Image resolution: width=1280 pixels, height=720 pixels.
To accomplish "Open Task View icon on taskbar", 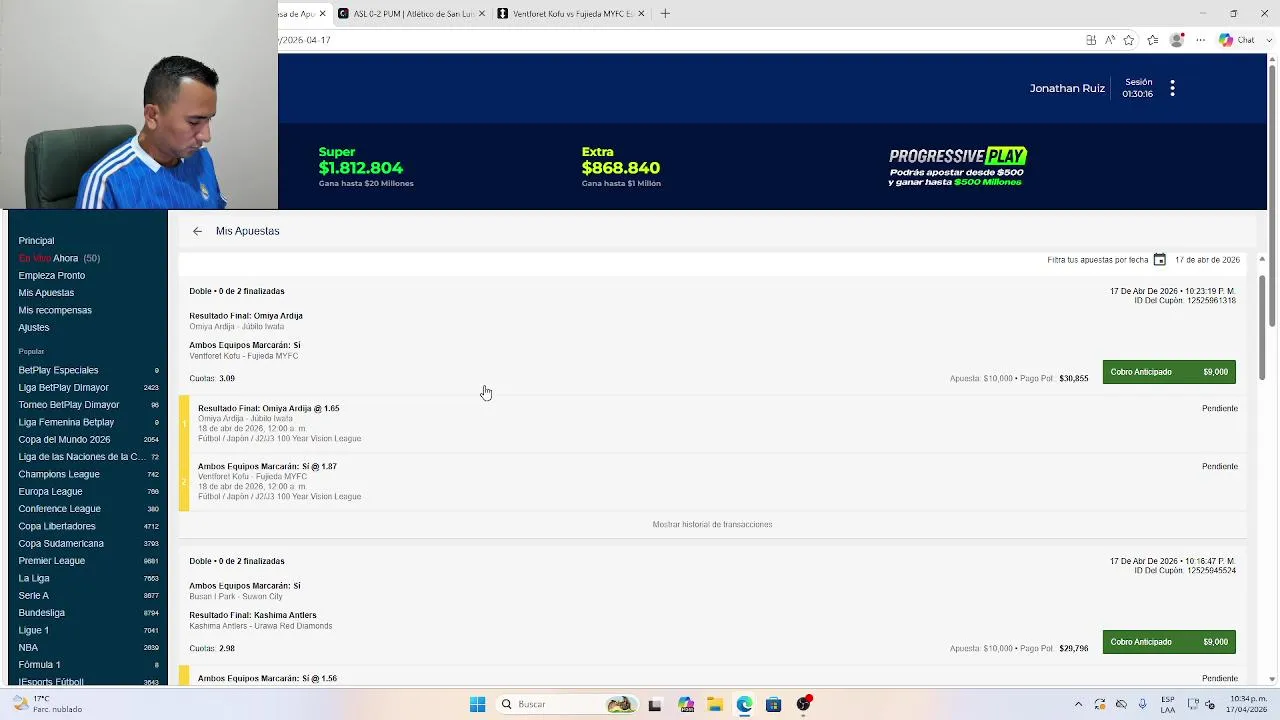I will [655, 704].
